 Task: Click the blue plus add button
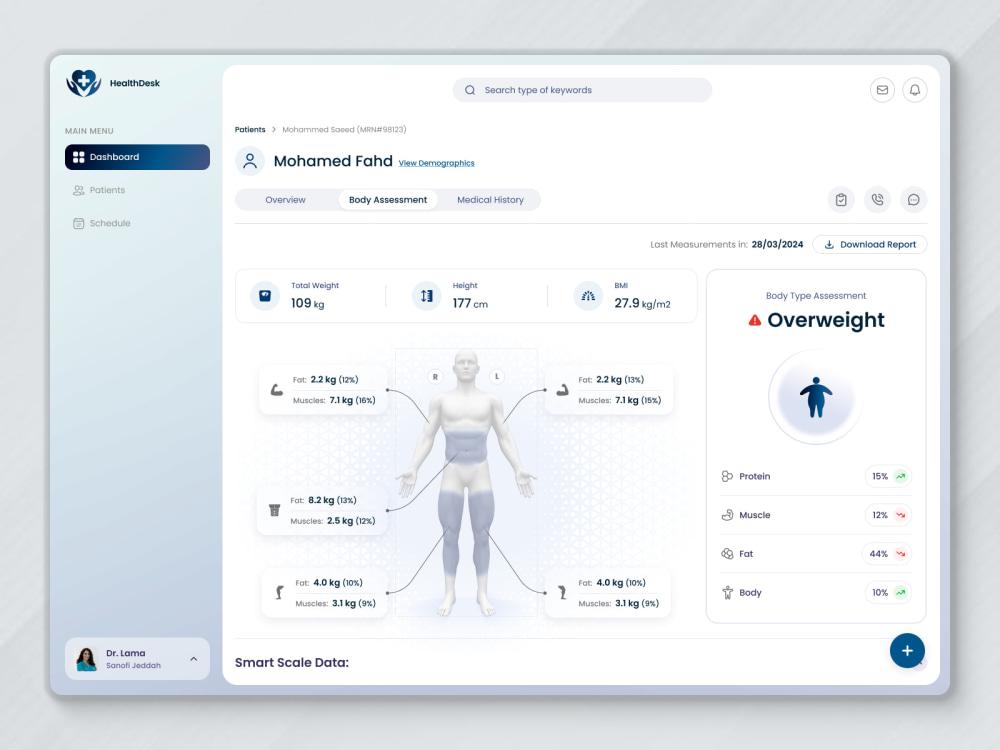[908, 651]
